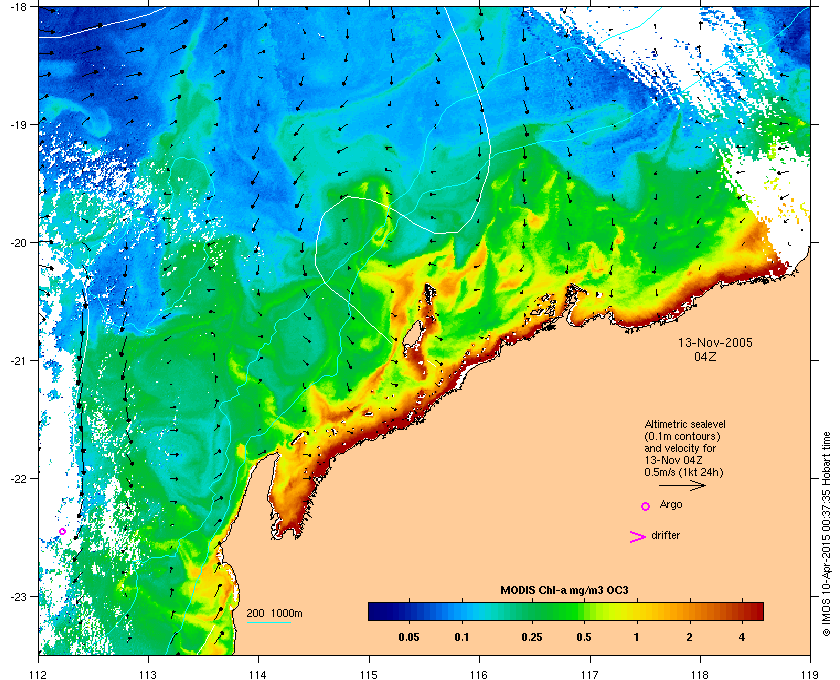840x680 pixels.
Task: Click latitude axis label -19
Action: coord(19,125)
